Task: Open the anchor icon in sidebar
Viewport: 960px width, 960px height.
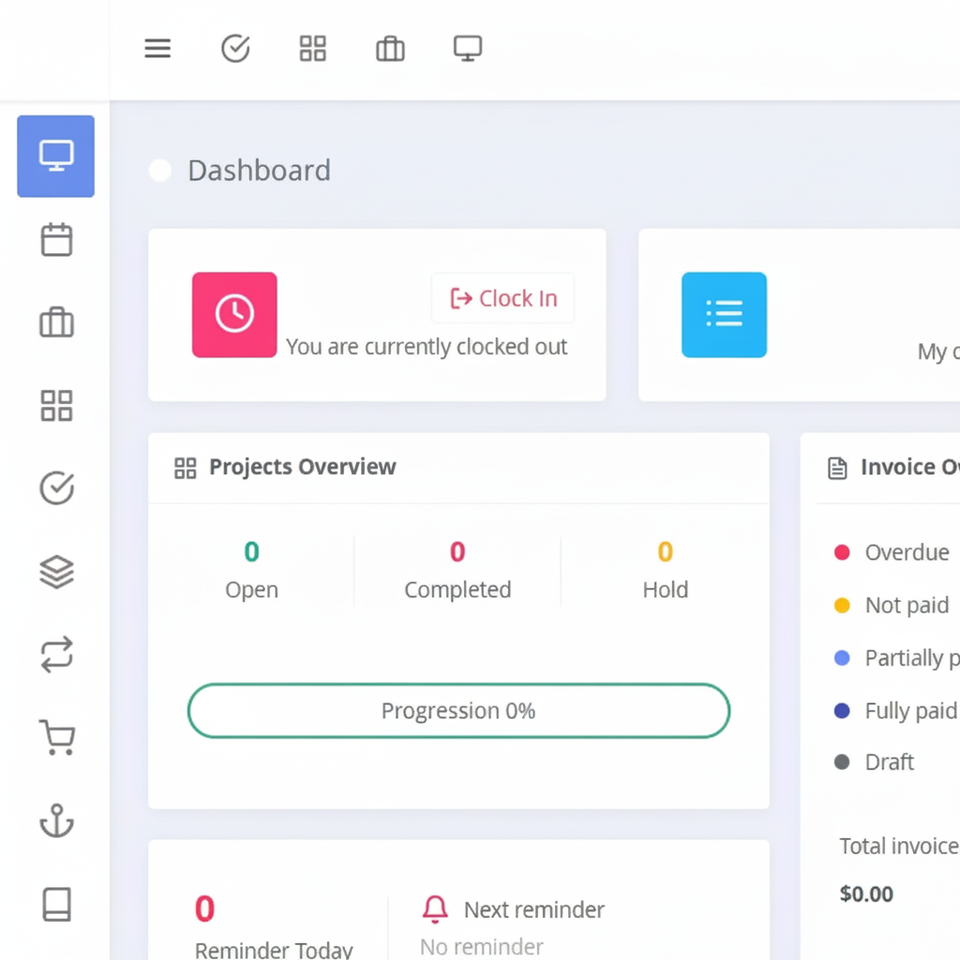Action: (x=56, y=820)
